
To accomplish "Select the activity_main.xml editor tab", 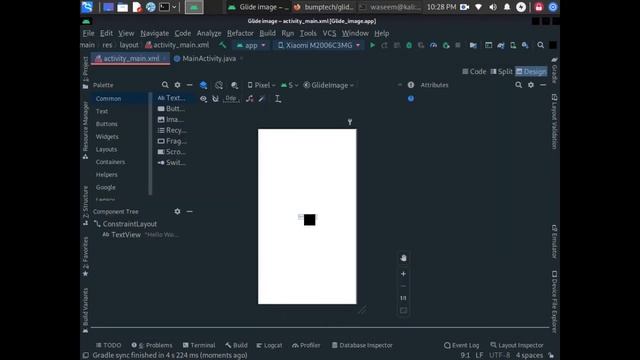I will (x=130, y=58).
